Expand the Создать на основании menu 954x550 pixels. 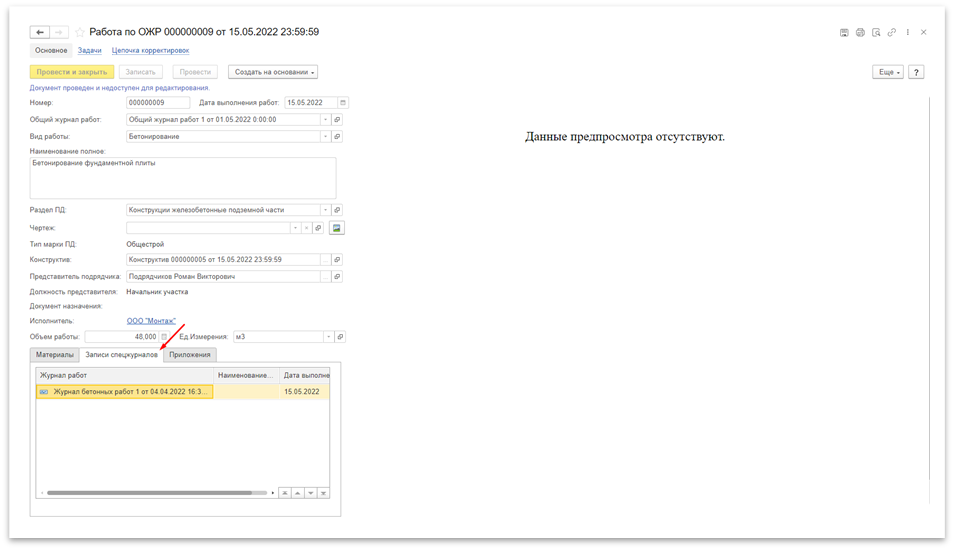(x=273, y=72)
